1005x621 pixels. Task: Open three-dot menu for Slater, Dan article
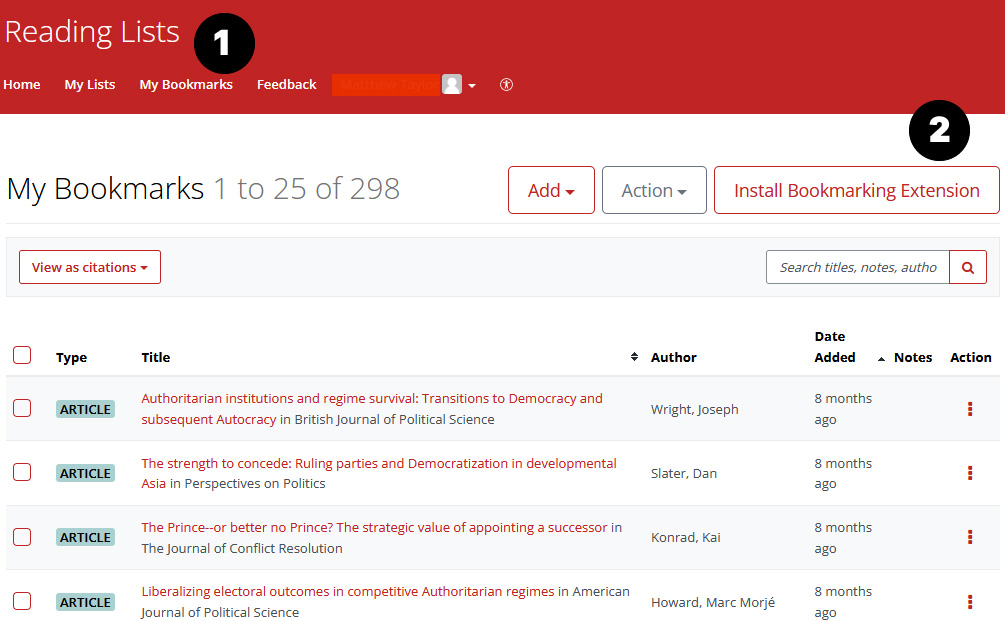tap(970, 473)
